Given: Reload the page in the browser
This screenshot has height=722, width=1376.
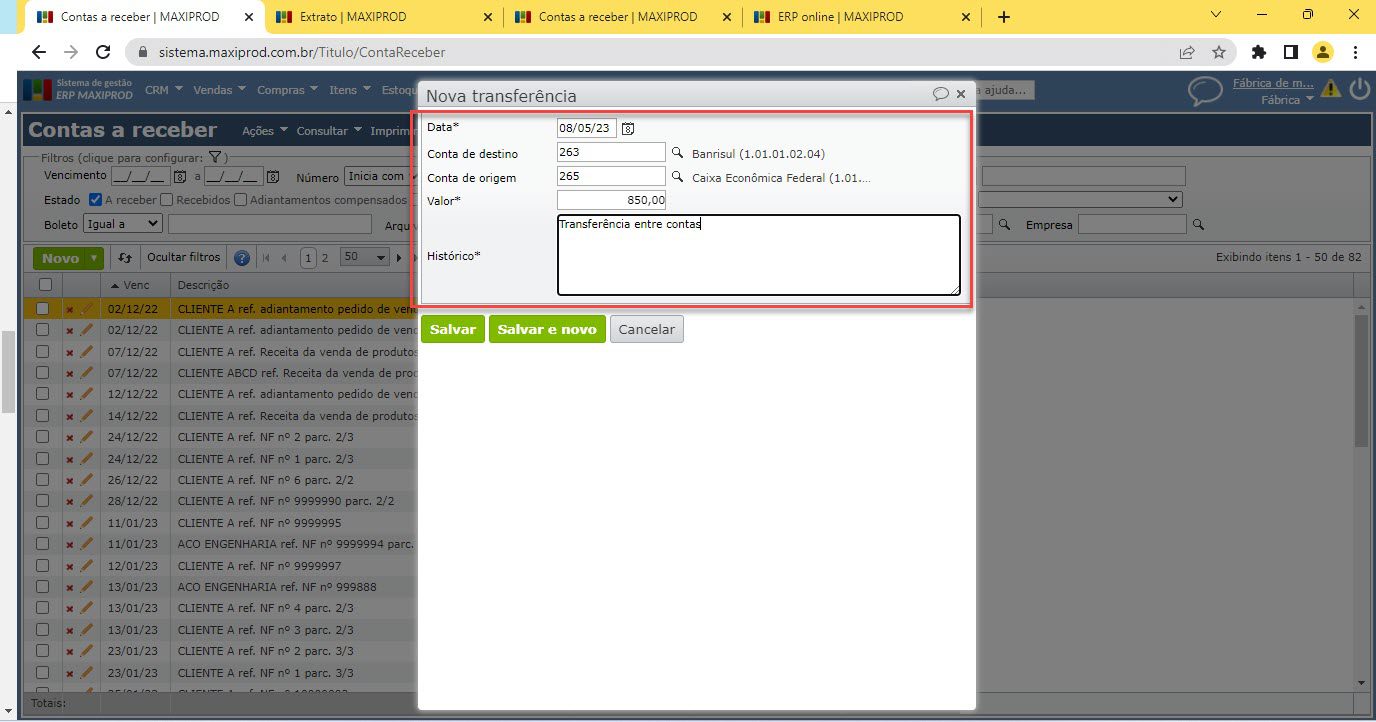Looking at the screenshot, I should [102, 52].
